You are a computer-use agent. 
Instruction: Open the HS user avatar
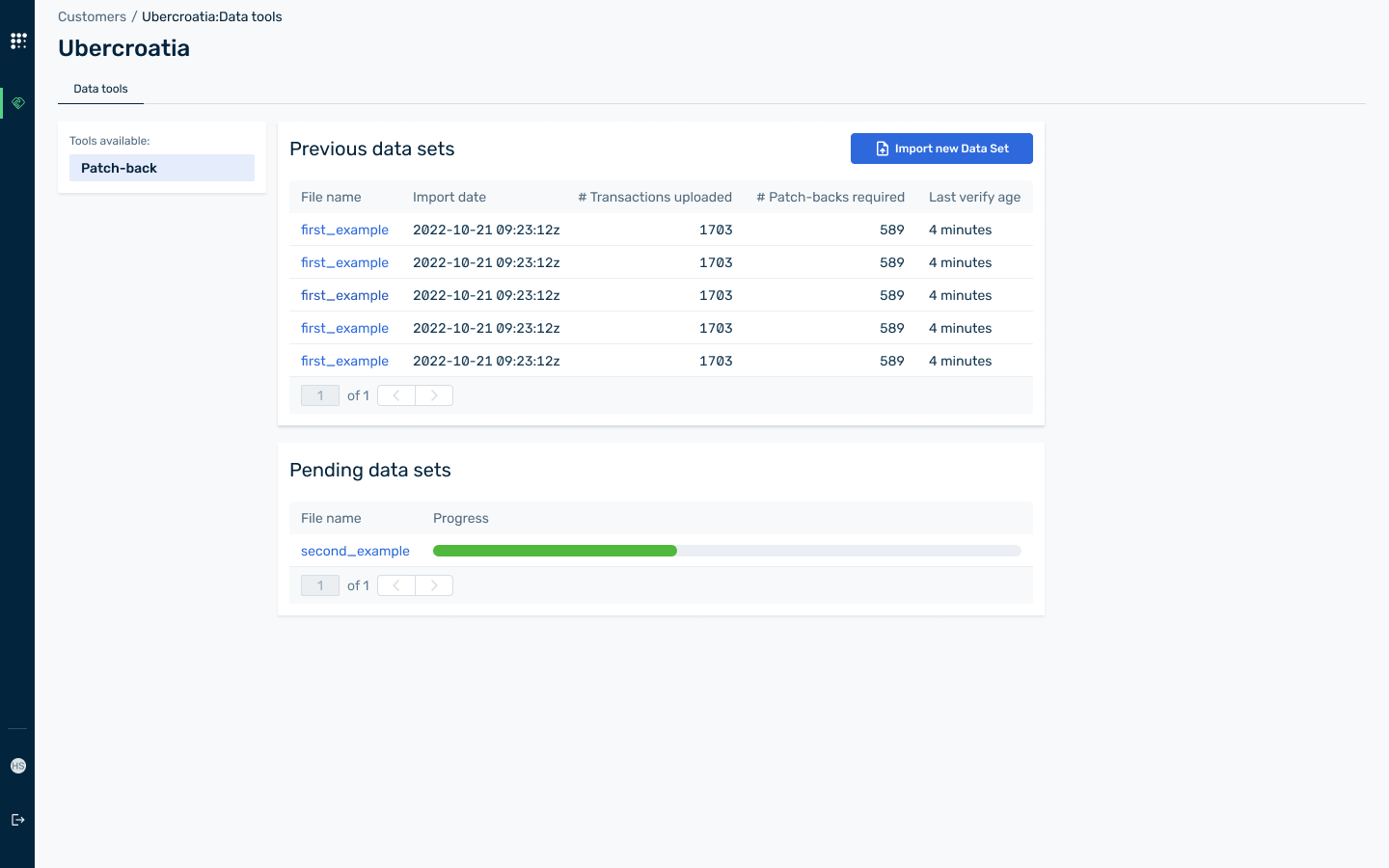click(x=18, y=766)
